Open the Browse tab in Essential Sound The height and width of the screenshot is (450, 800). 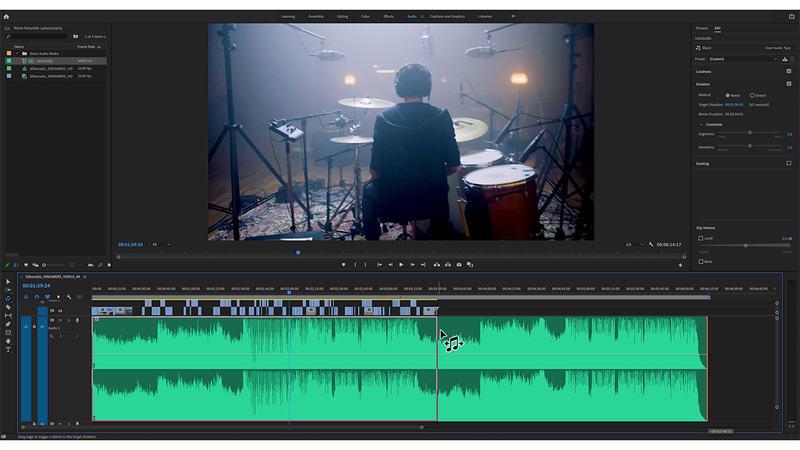click(x=702, y=29)
